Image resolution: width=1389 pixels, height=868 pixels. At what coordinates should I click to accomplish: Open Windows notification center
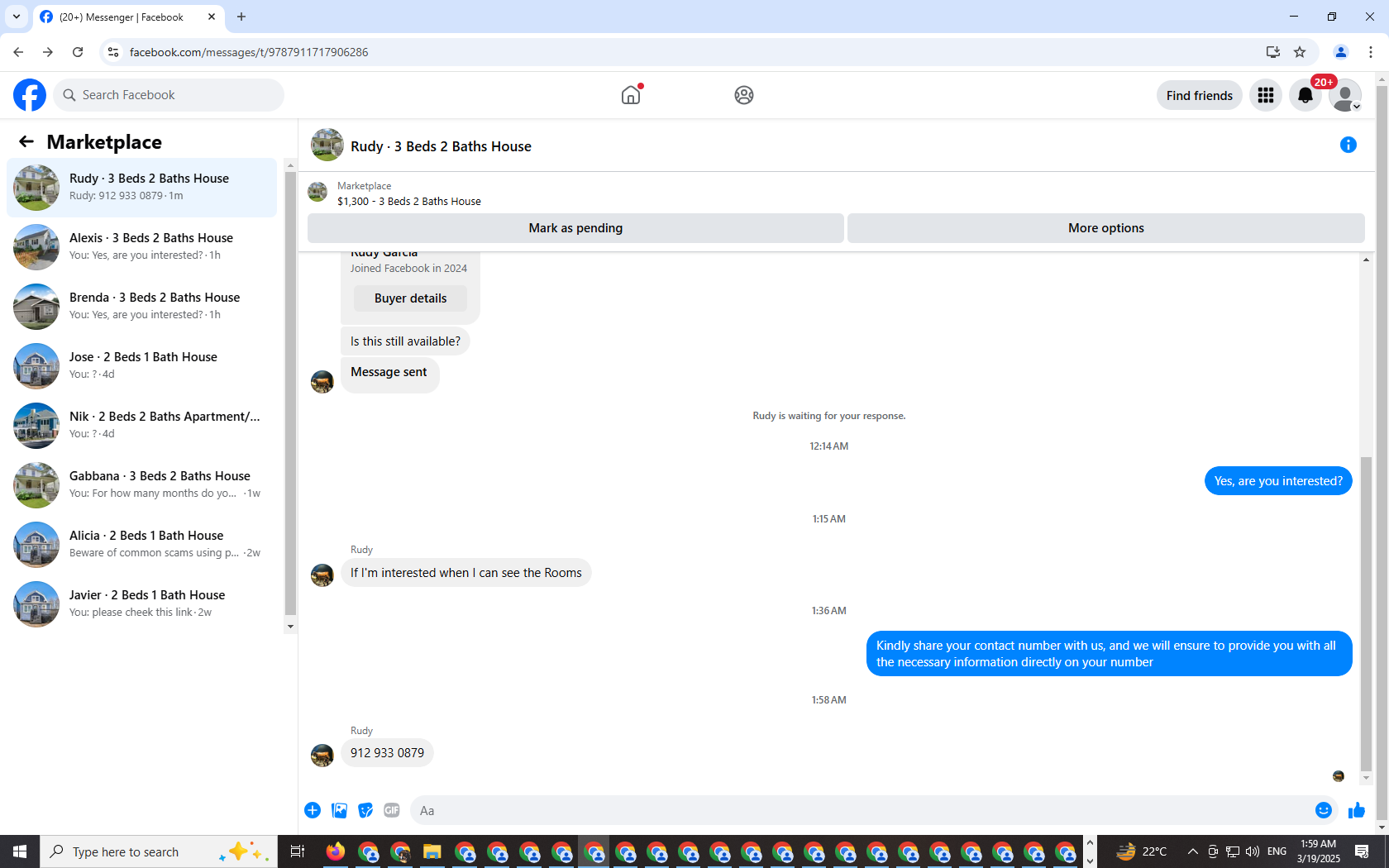pyautogui.click(x=1363, y=851)
